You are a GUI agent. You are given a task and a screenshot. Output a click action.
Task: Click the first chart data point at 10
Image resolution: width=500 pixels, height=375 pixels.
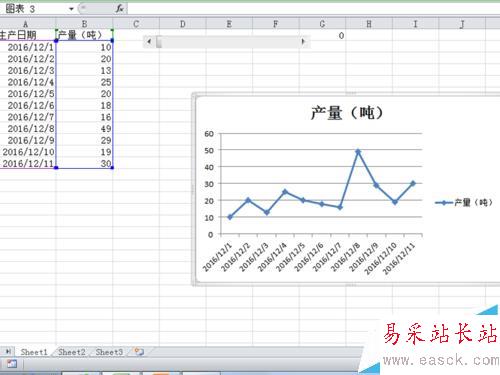pos(230,217)
